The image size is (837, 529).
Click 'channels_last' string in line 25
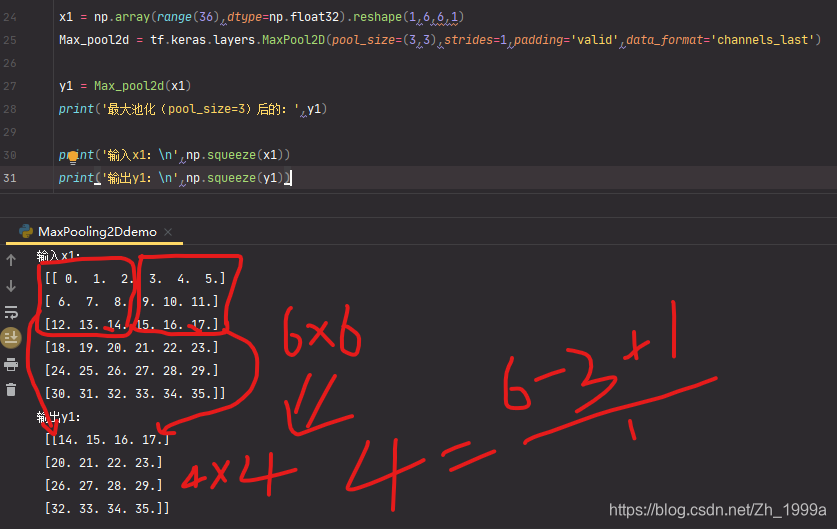763,40
